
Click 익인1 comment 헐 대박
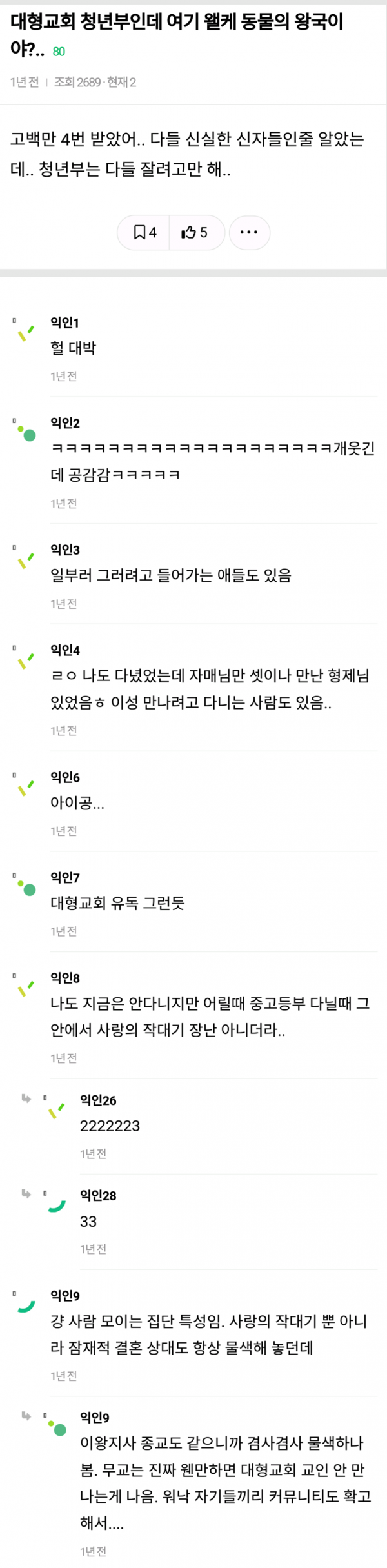coord(73,348)
